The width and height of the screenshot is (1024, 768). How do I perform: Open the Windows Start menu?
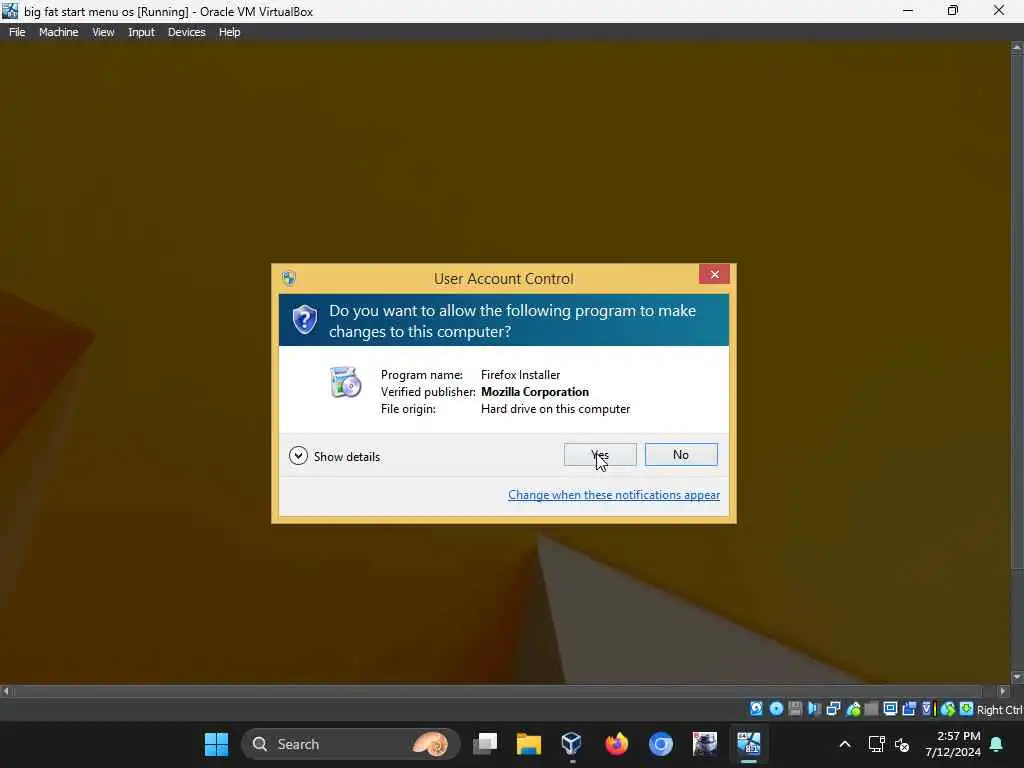[216, 744]
